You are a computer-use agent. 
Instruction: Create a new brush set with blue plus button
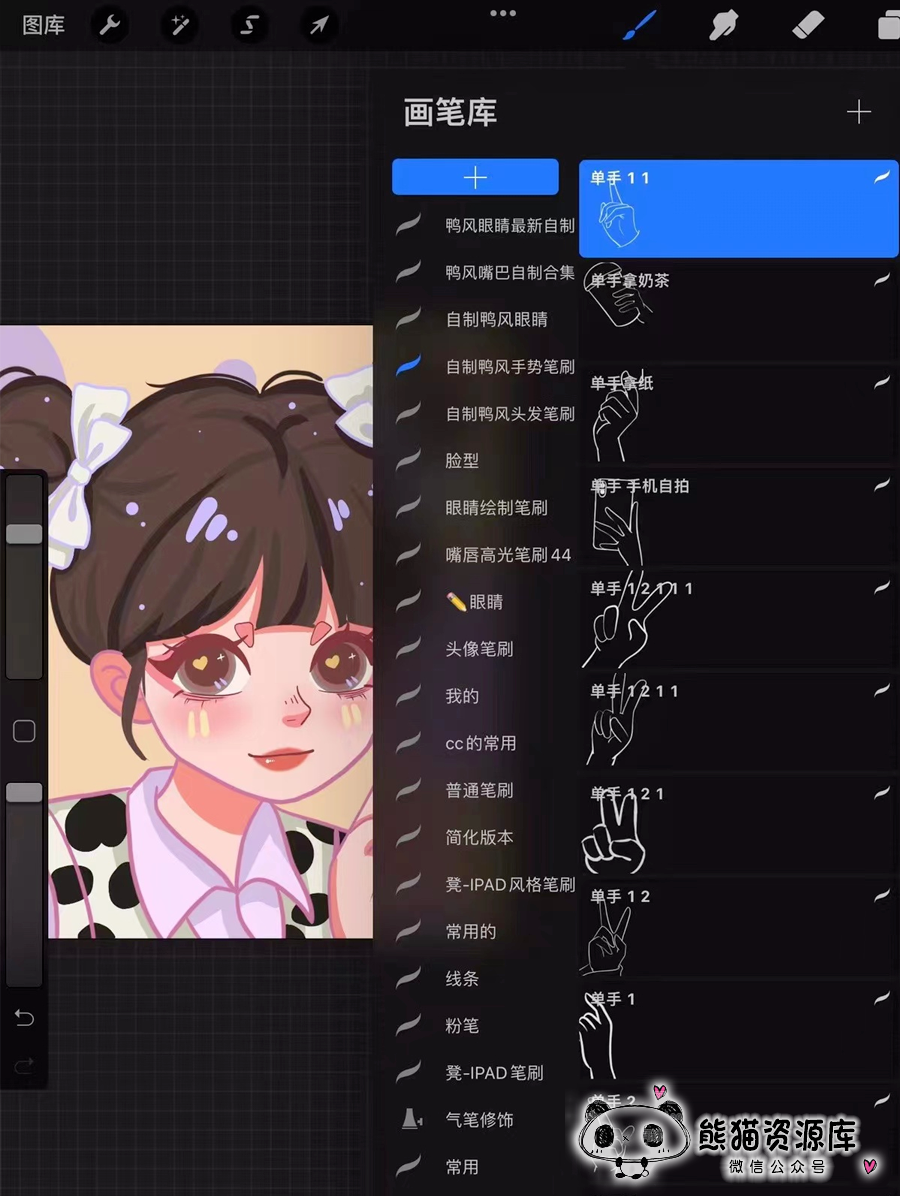pyautogui.click(x=474, y=176)
